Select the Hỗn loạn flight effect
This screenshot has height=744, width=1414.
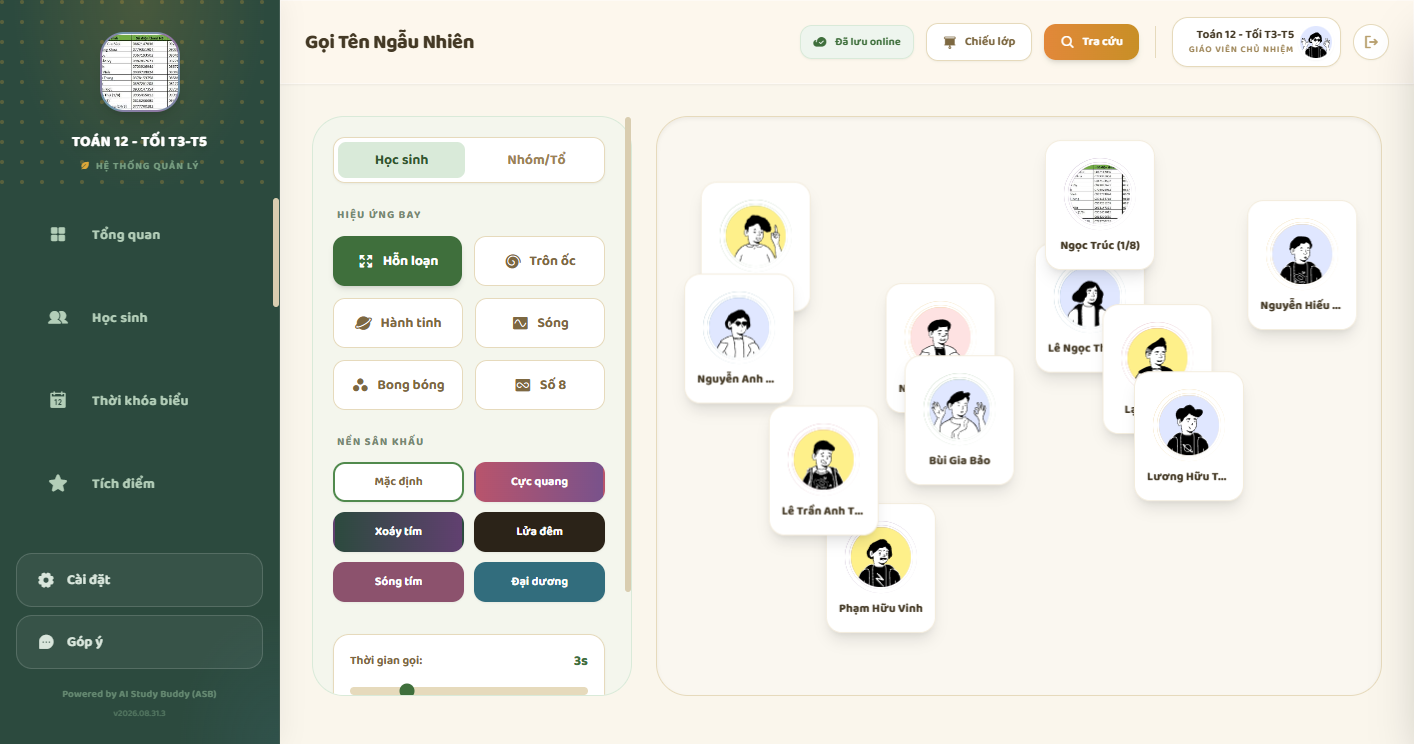[x=398, y=261]
